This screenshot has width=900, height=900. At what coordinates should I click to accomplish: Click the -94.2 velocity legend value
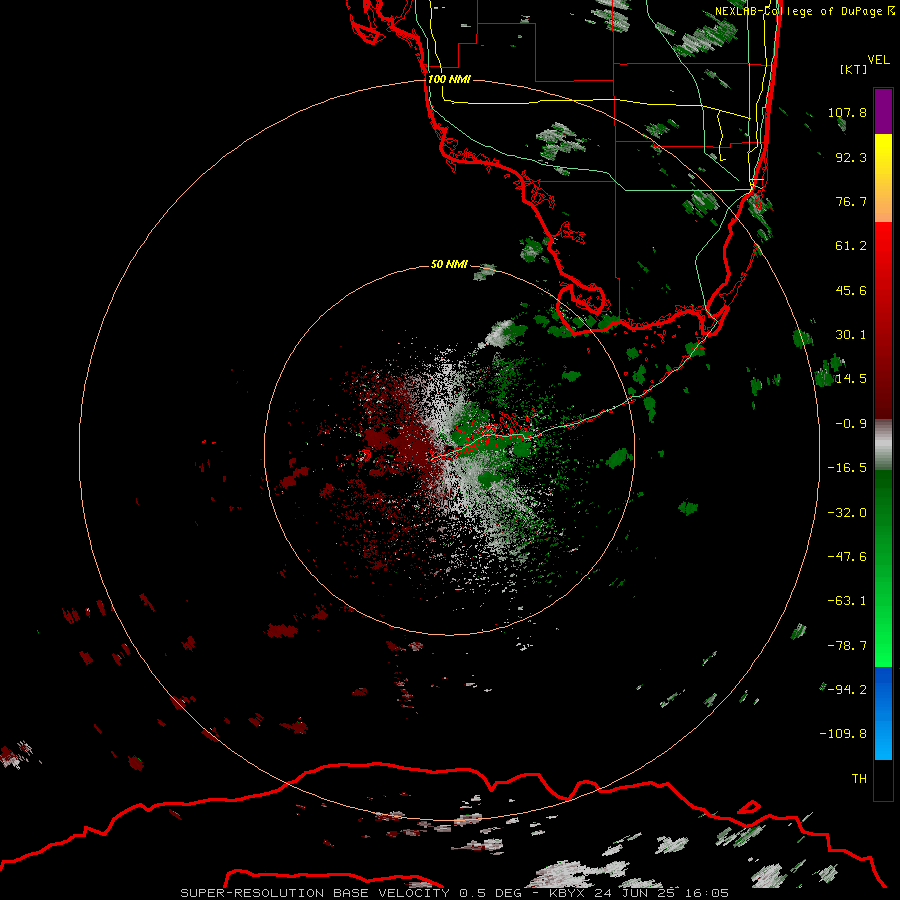[847, 689]
